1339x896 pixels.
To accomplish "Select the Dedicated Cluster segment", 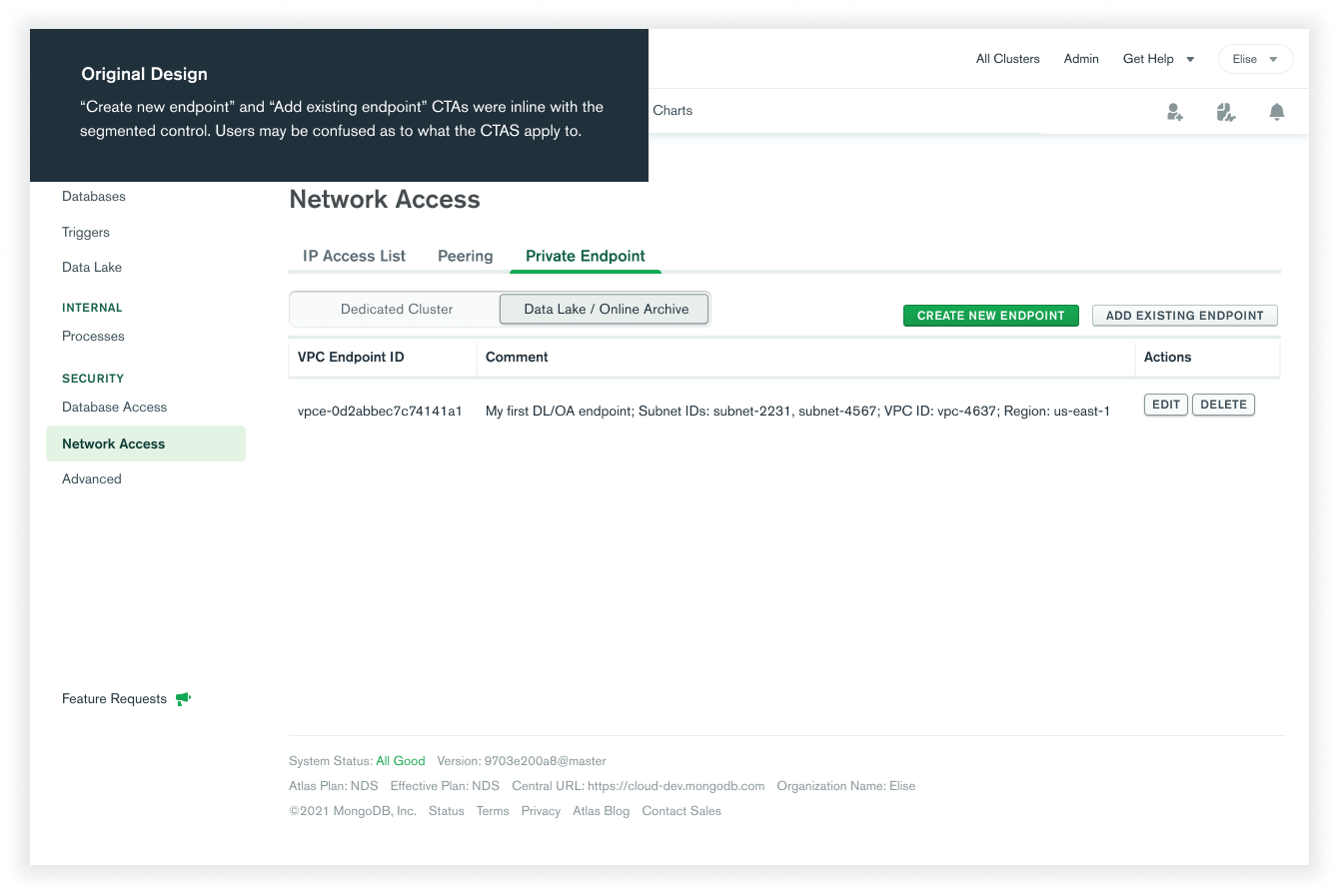I will 396,310.
